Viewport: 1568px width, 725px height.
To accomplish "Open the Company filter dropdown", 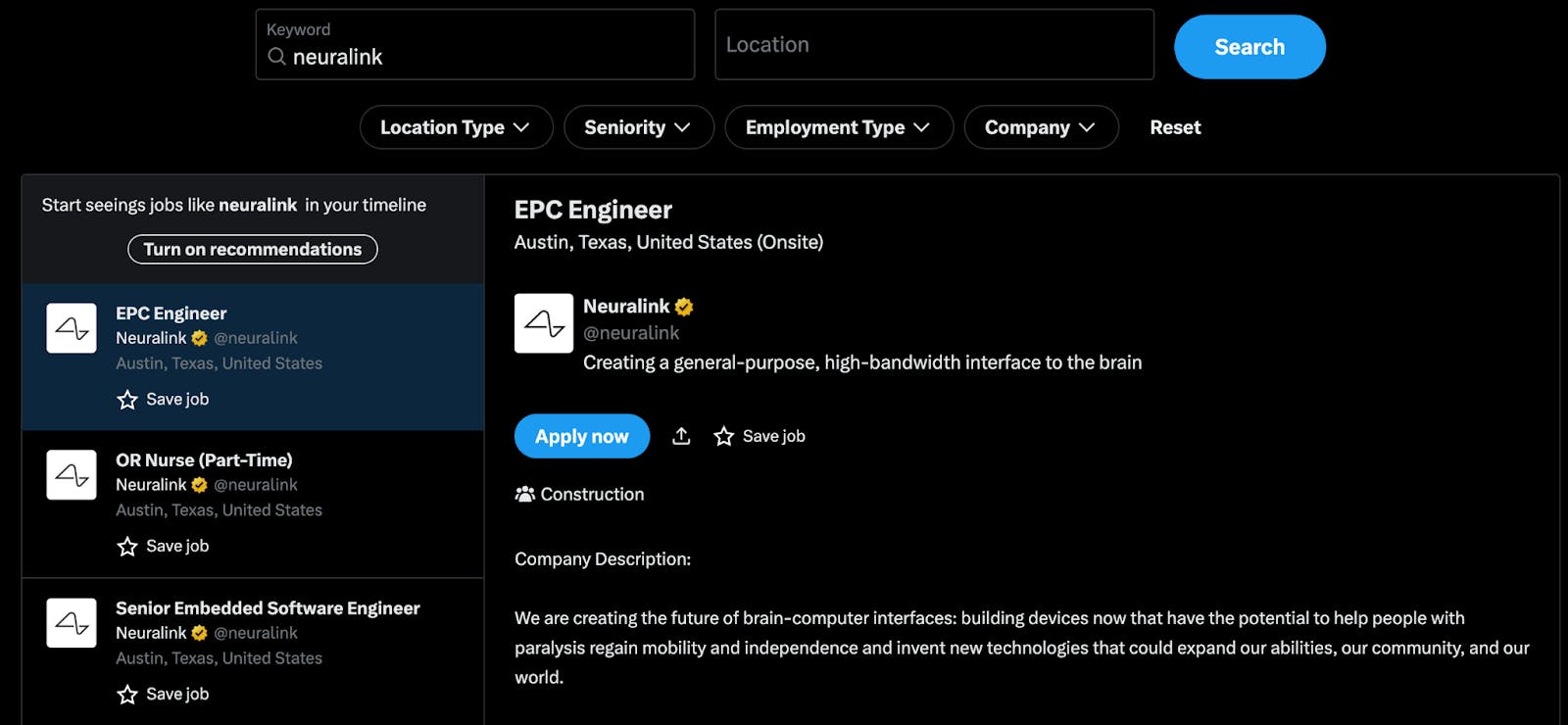I will [1041, 127].
